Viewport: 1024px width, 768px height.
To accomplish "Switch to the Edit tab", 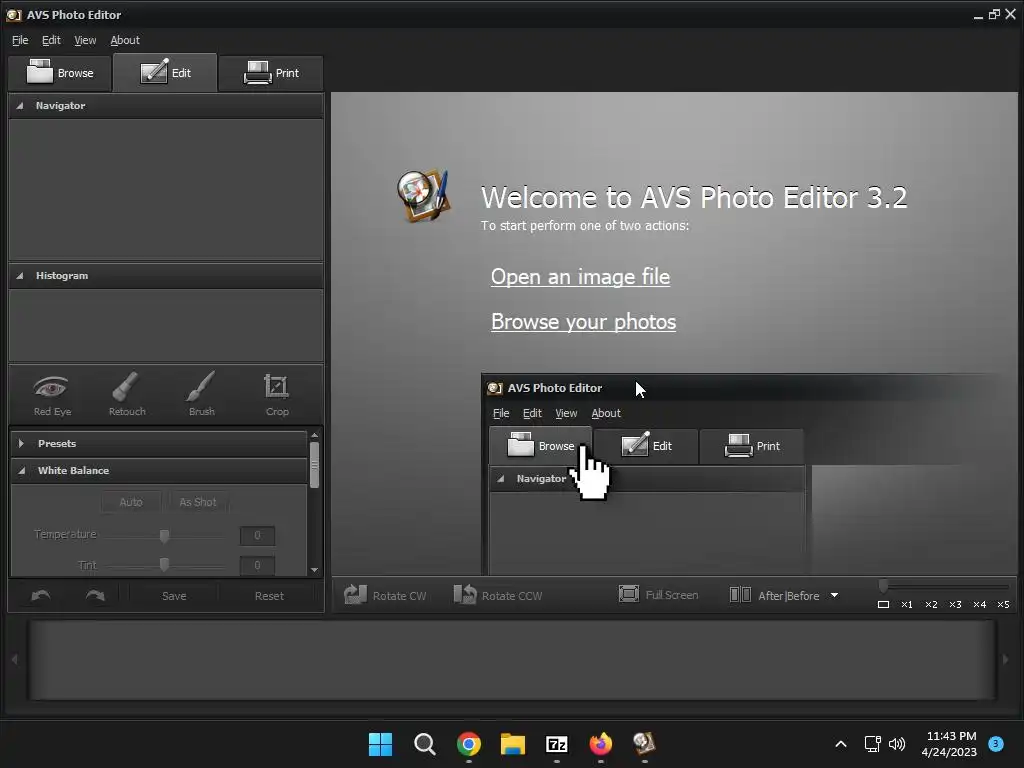I will 165,72.
